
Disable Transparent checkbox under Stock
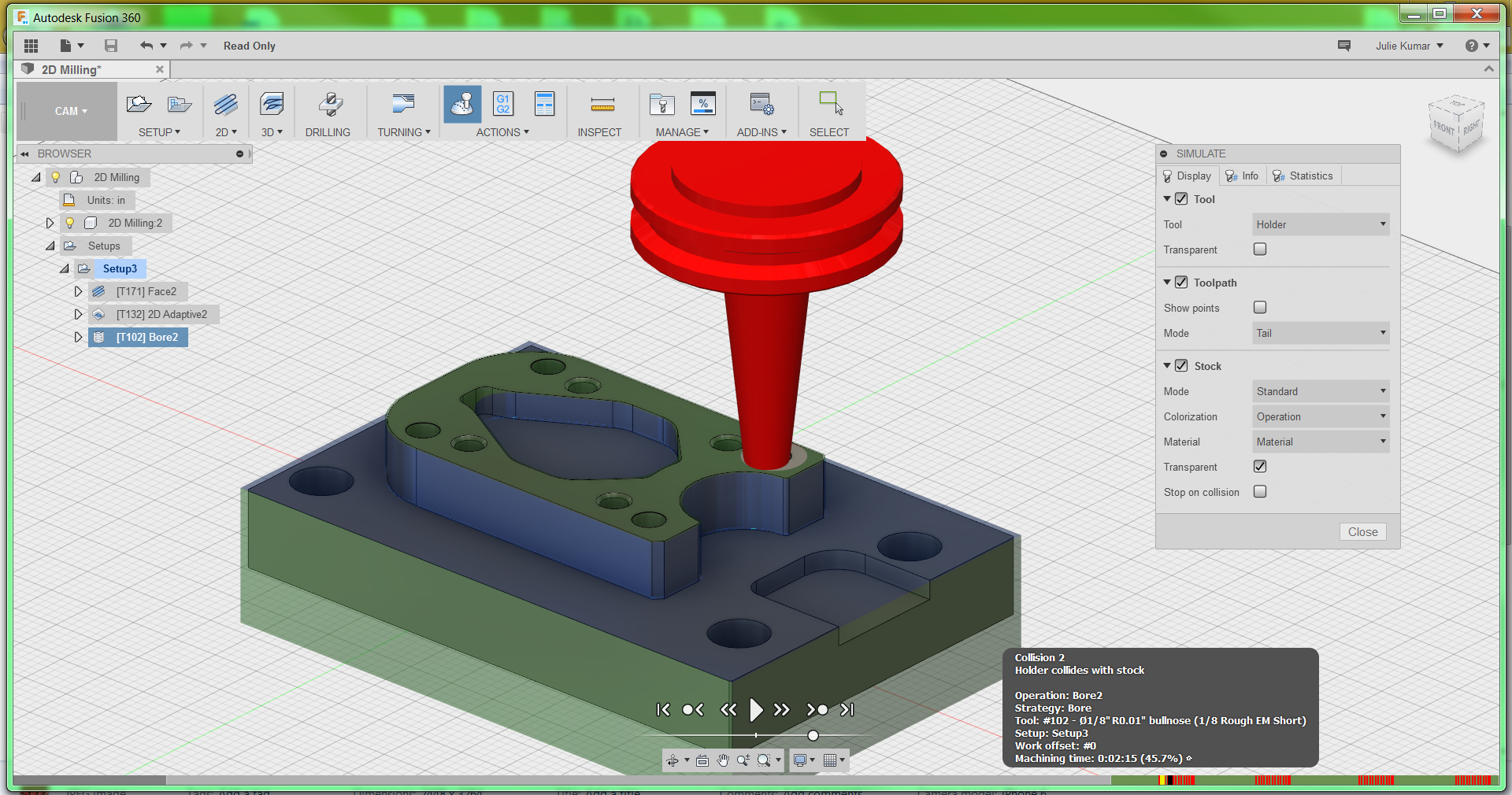click(x=1260, y=467)
